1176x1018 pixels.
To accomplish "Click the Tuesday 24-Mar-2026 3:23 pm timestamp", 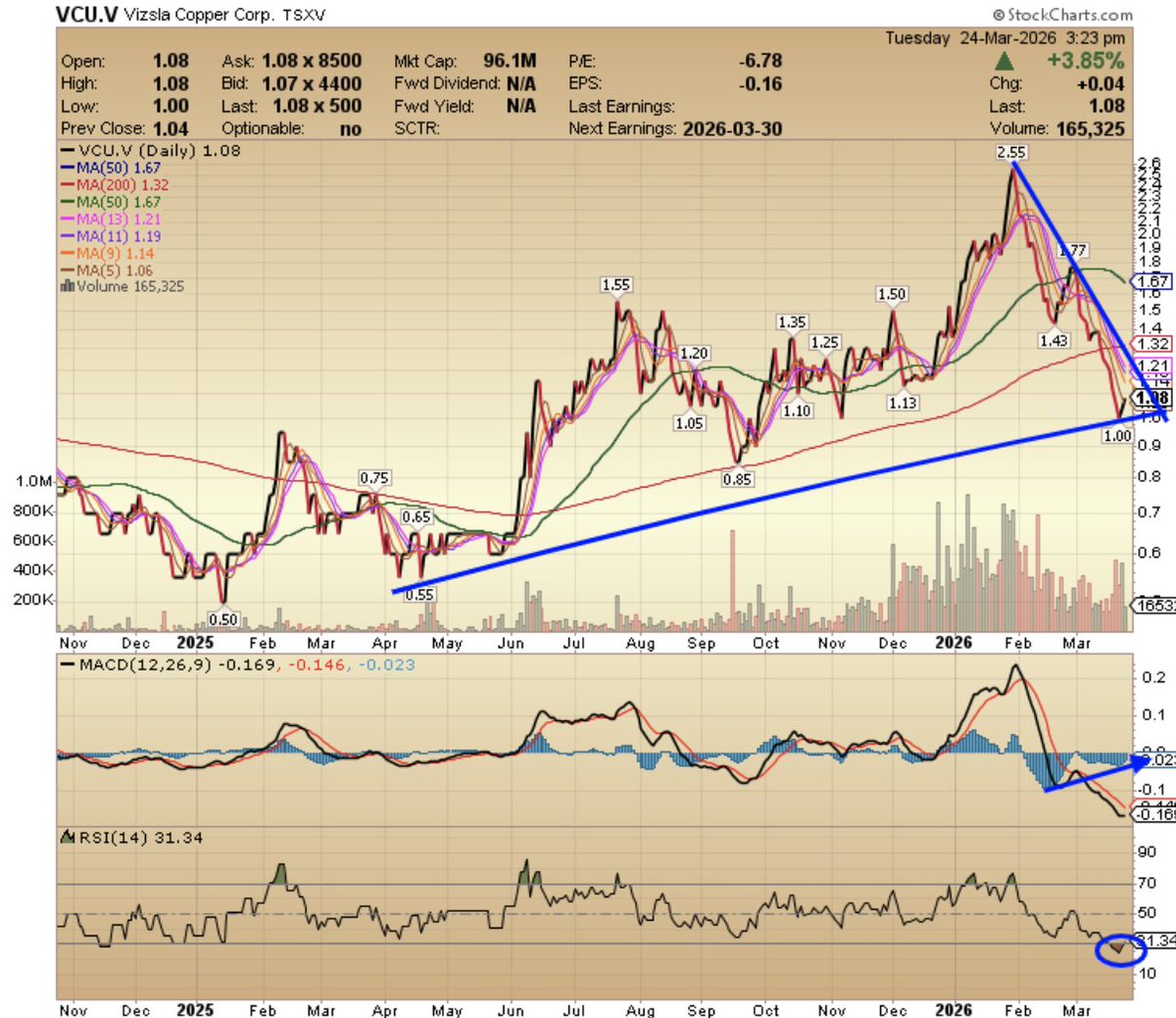I will pyautogui.click(x=1005, y=38).
